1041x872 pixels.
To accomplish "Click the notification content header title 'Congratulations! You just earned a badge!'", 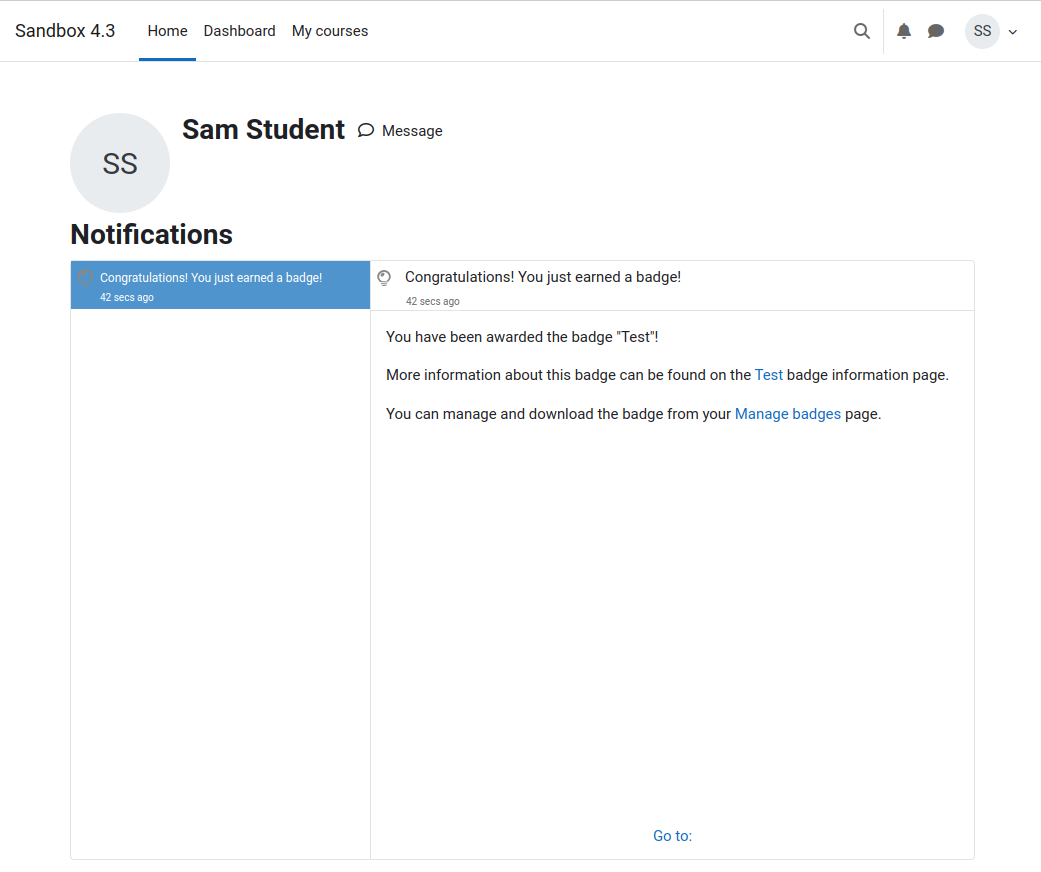I will [x=543, y=277].
